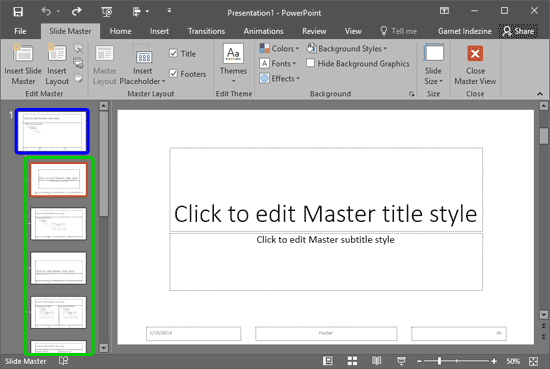Click the Undo arrow icon
This screenshot has width=550, height=369.
pos(46,12)
